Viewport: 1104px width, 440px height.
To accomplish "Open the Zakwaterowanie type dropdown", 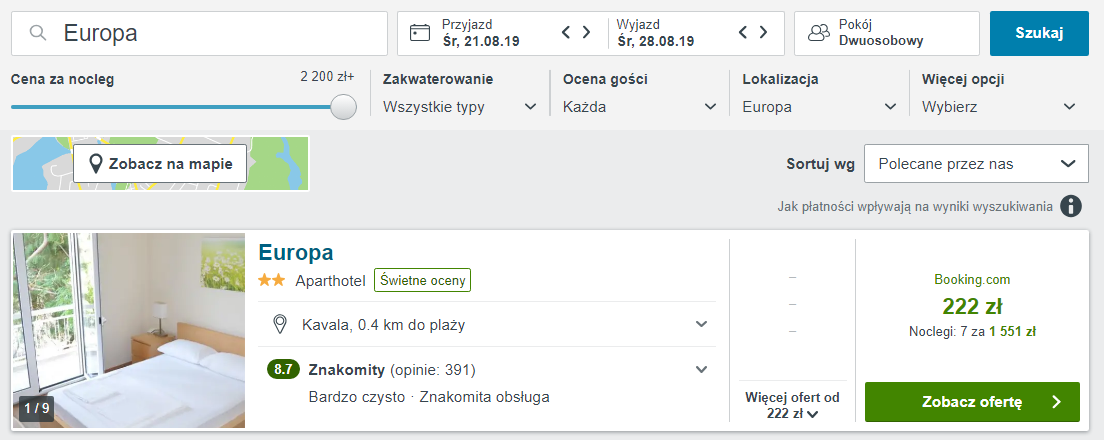I will click(x=460, y=107).
